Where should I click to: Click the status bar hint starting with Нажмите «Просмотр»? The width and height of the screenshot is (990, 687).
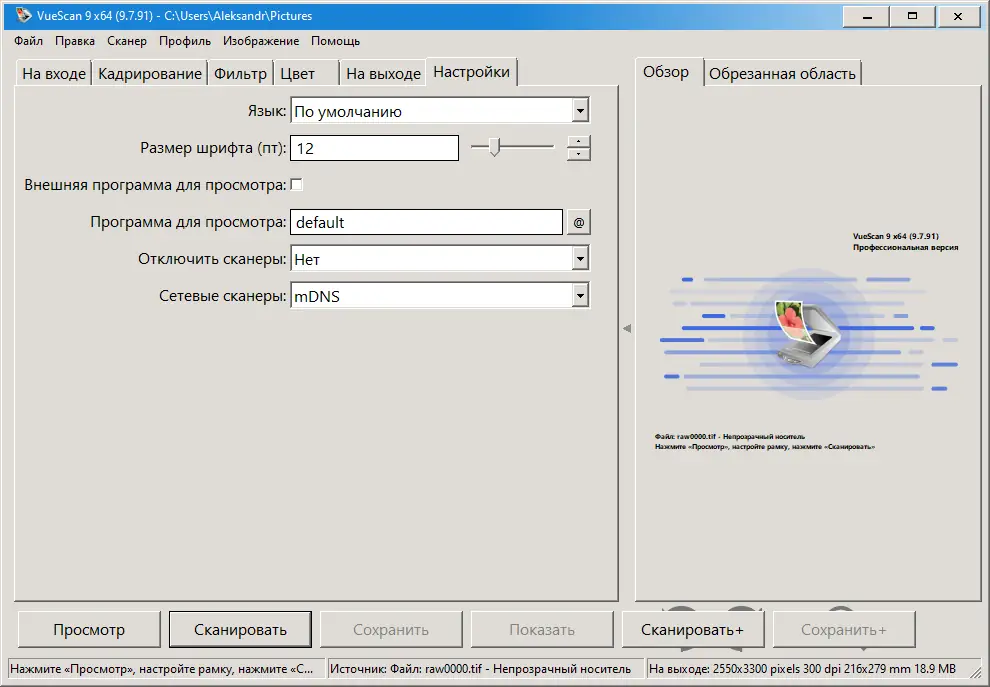pyautogui.click(x=167, y=669)
